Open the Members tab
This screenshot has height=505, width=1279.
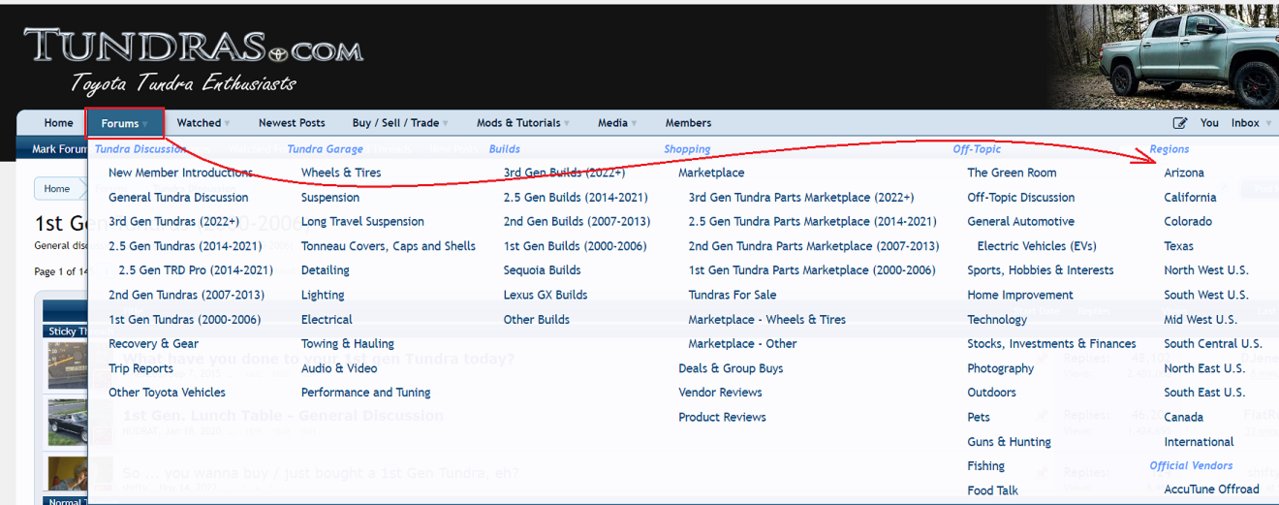(x=688, y=123)
